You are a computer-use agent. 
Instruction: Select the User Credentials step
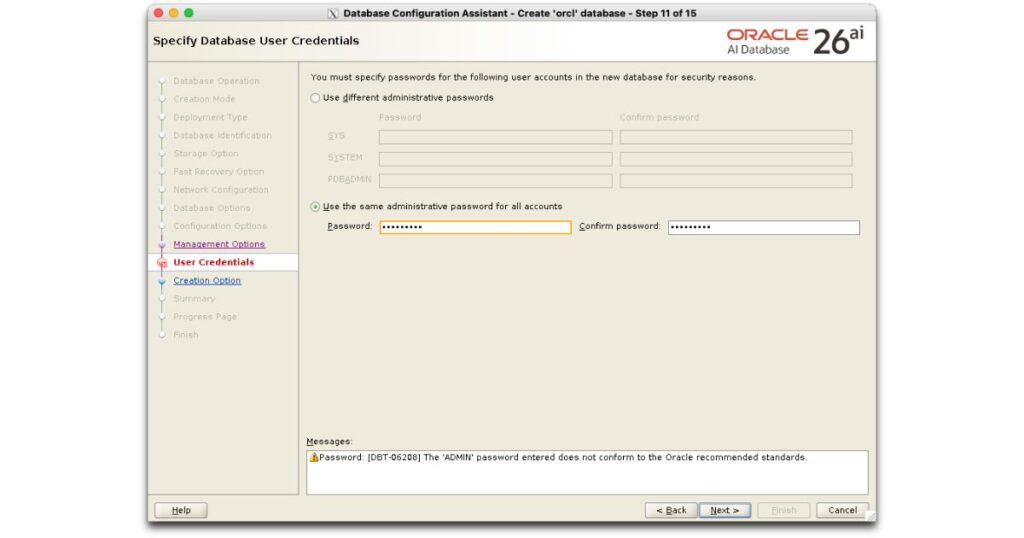(214, 262)
